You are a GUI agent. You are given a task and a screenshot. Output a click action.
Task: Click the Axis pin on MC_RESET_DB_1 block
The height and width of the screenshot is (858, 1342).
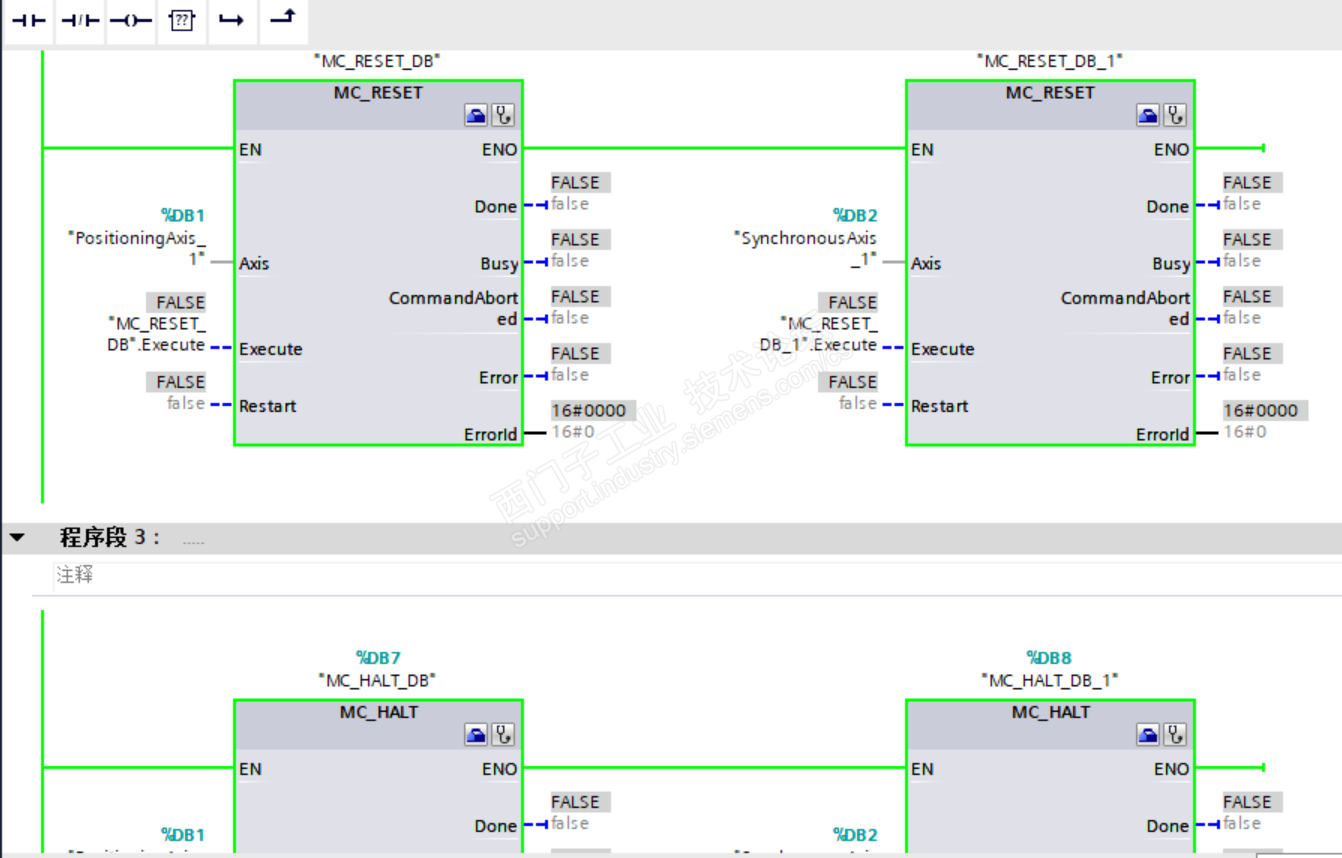(x=926, y=264)
